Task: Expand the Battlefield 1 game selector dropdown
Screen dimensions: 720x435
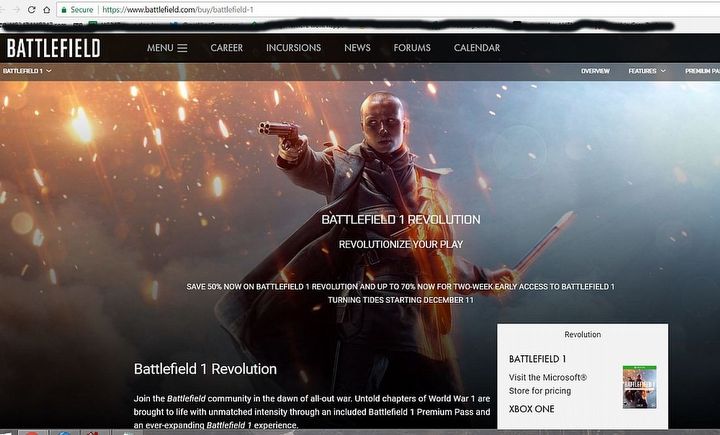Action: tap(27, 71)
